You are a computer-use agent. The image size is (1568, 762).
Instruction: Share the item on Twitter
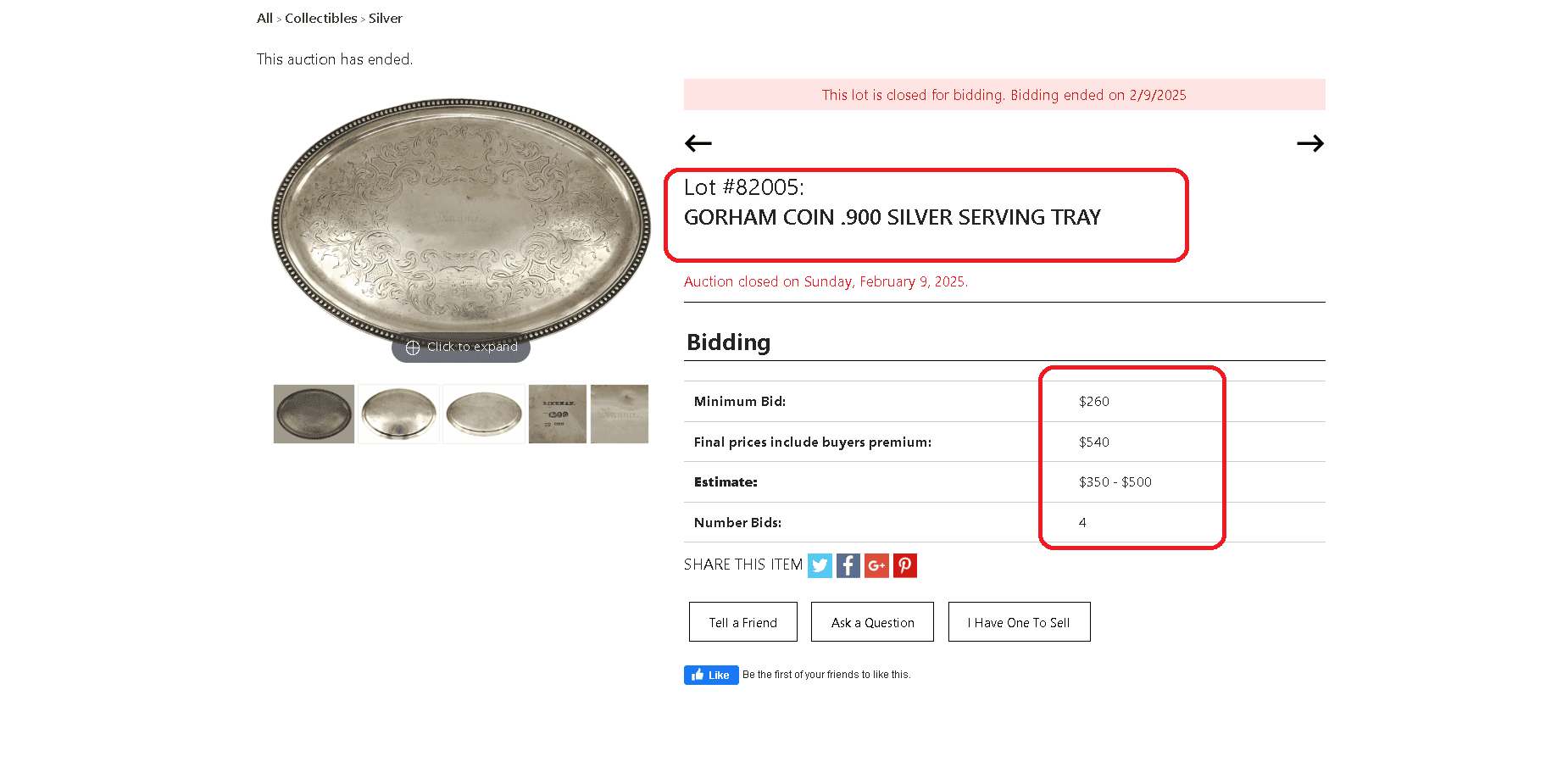click(x=820, y=565)
